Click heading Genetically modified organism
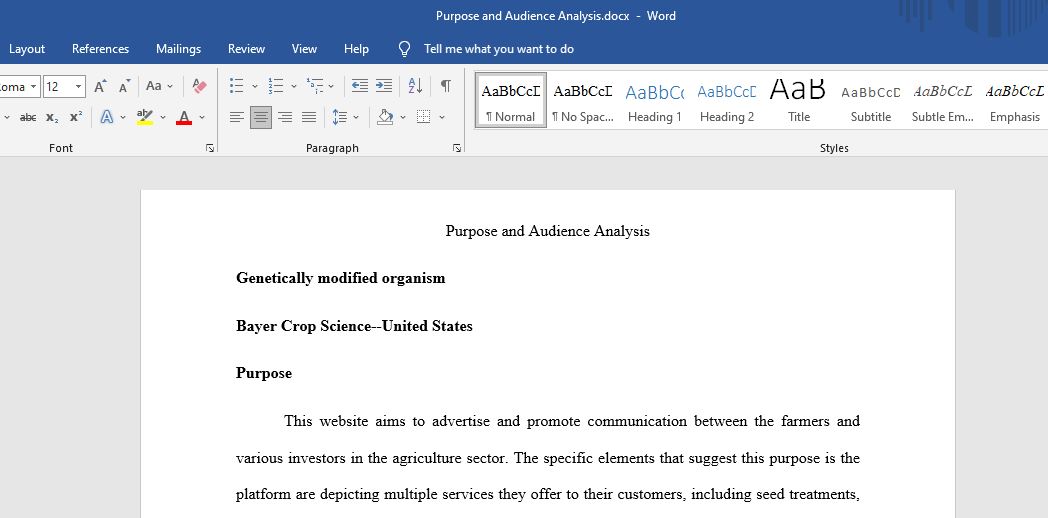 click(x=340, y=278)
